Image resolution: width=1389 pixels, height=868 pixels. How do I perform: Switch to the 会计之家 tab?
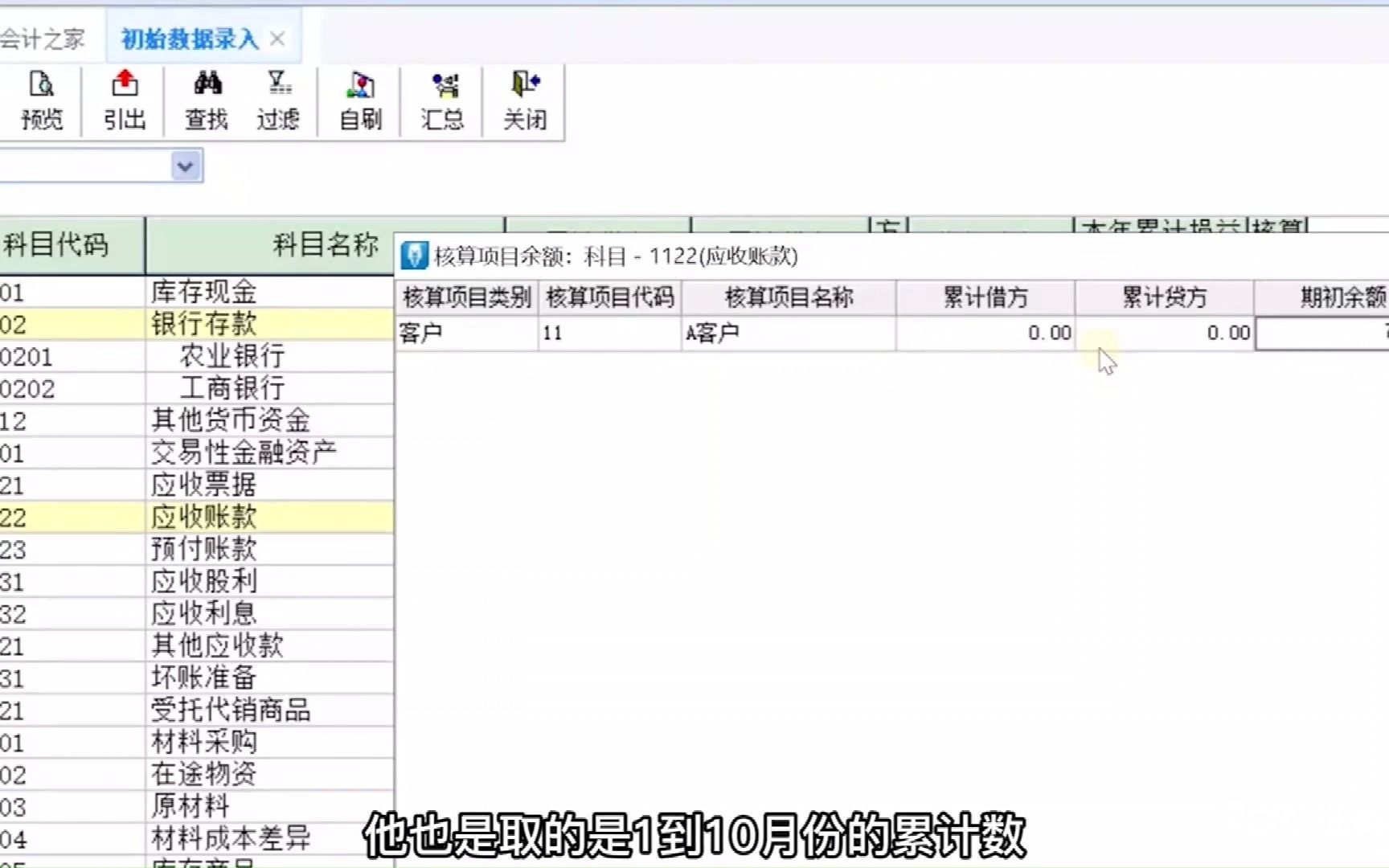point(43,39)
